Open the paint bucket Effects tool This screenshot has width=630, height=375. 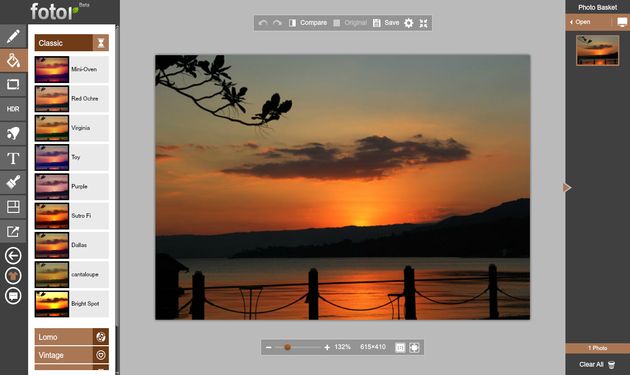pyautogui.click(x=13, y=61)
